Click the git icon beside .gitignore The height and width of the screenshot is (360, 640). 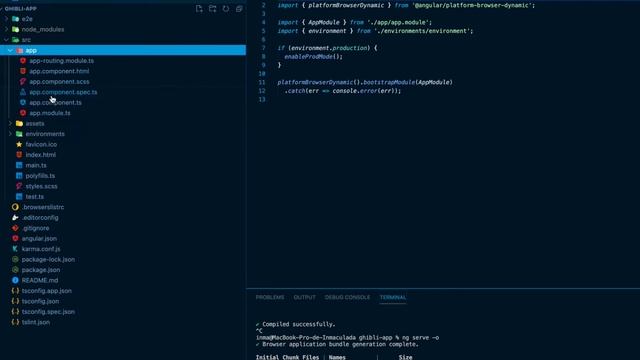15,228
